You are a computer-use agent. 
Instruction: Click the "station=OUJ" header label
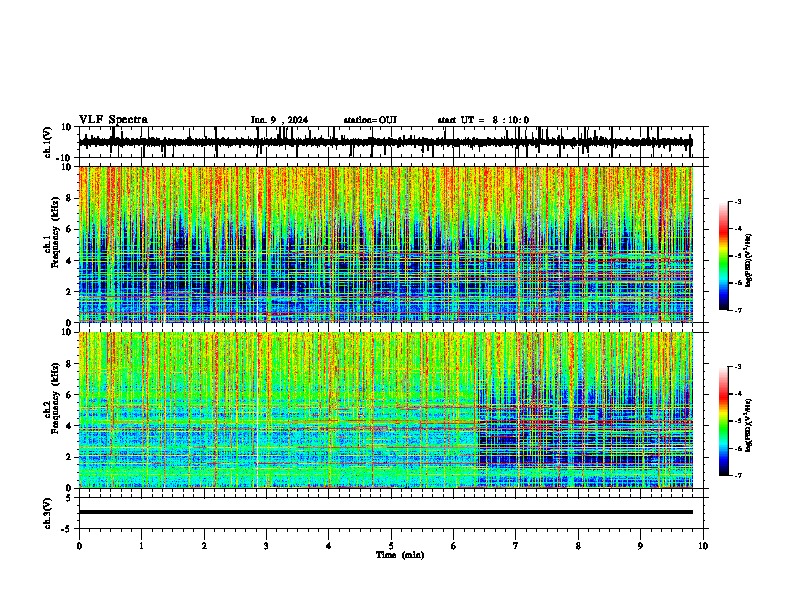click(x=370, y=120)
